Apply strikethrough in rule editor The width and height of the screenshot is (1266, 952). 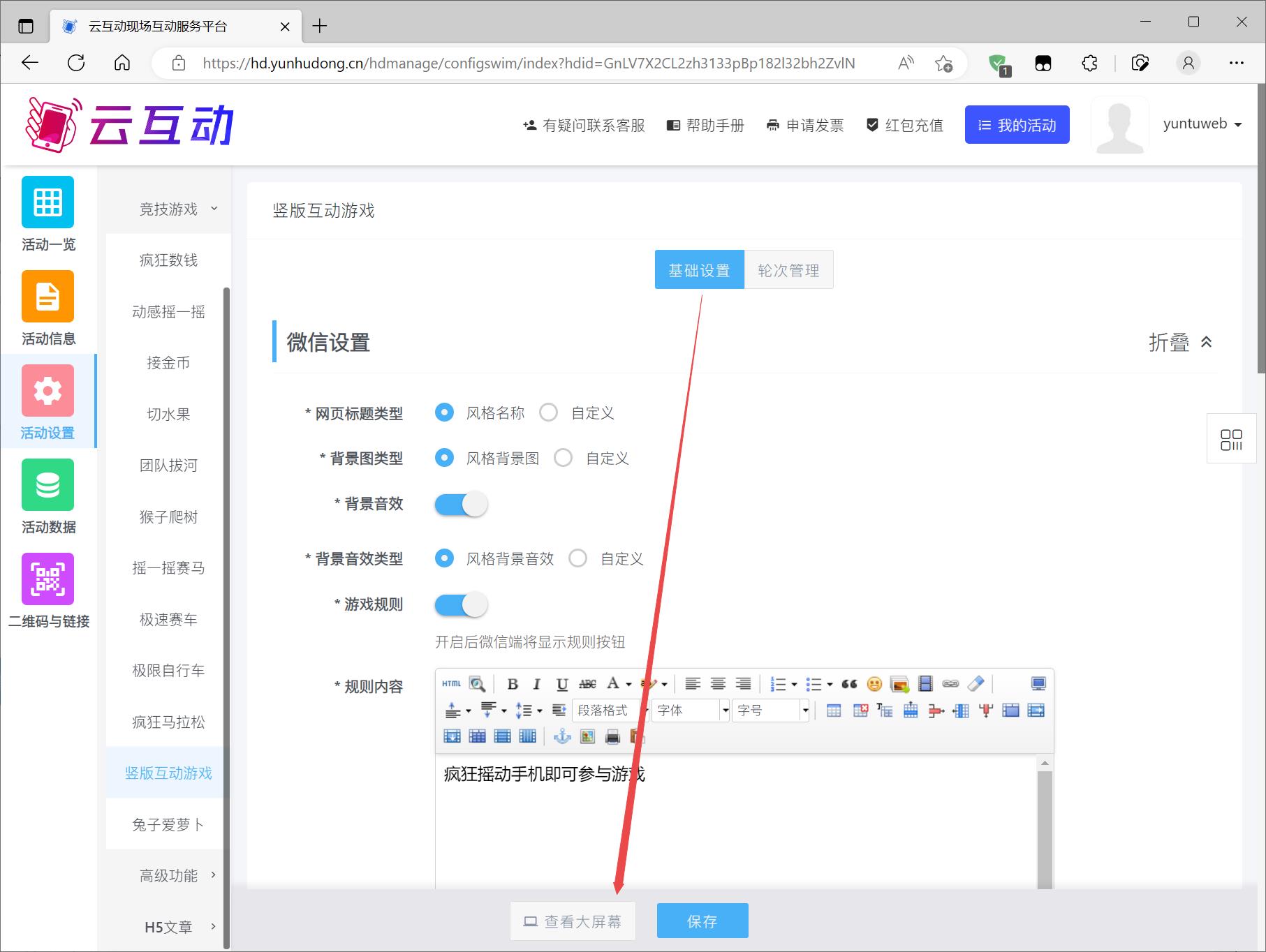587,684
